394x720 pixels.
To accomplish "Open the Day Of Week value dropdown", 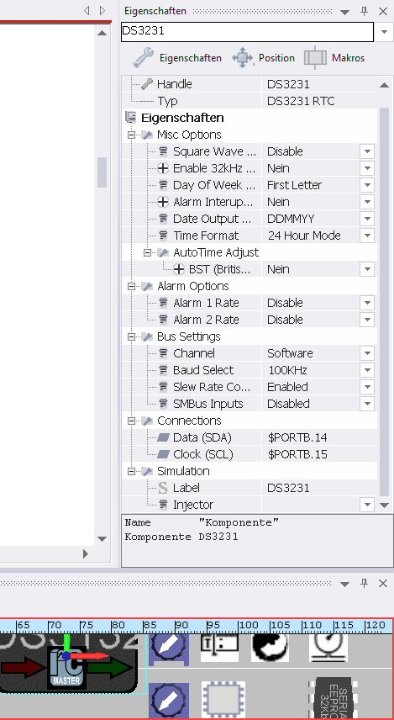I will (367, 185).
